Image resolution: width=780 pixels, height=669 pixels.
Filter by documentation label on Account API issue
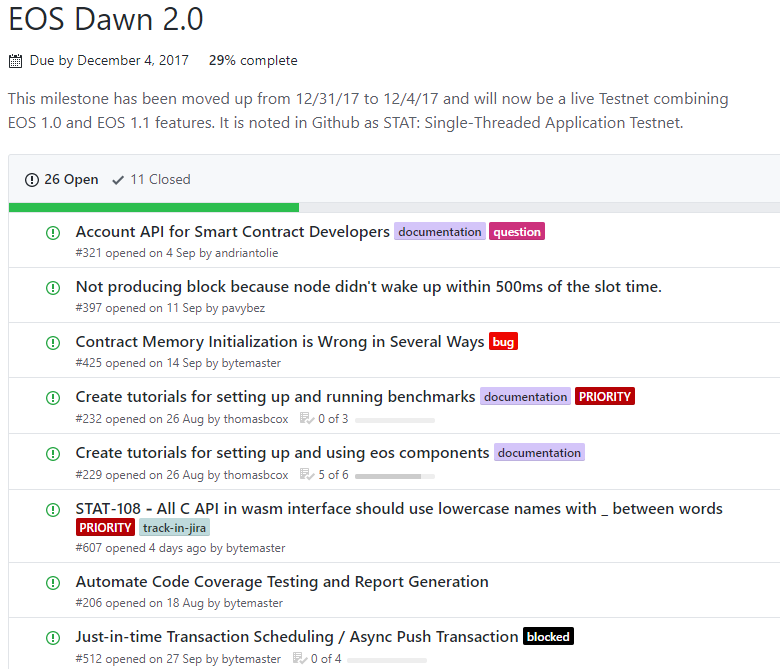[x=440, y=232]
